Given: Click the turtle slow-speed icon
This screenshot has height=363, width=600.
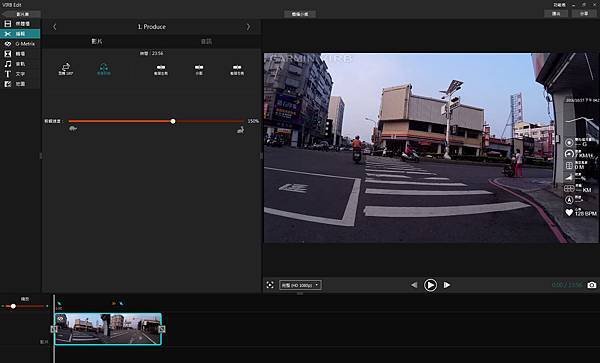Looking at the screenshot, I should 73,129.
